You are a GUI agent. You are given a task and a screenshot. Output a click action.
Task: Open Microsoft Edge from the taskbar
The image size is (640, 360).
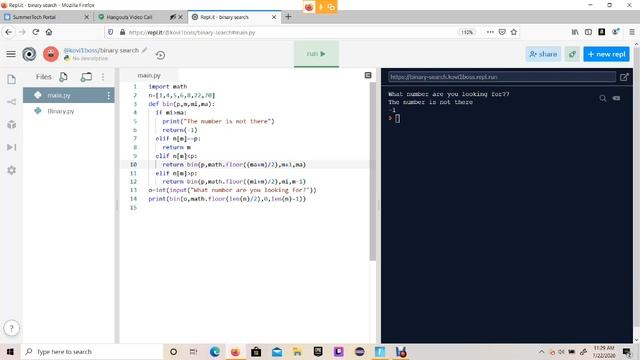[x=215, y=352]
